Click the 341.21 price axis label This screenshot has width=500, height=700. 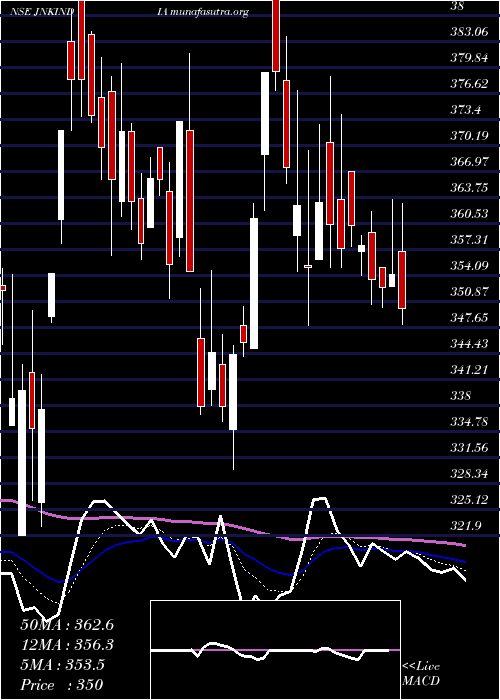[469, 370]
